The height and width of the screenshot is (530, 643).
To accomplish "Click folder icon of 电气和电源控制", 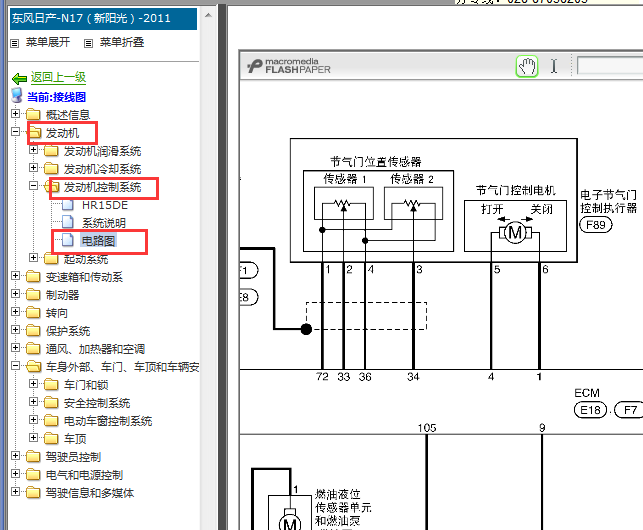I will pyautogui.click(x=33, y=474).
